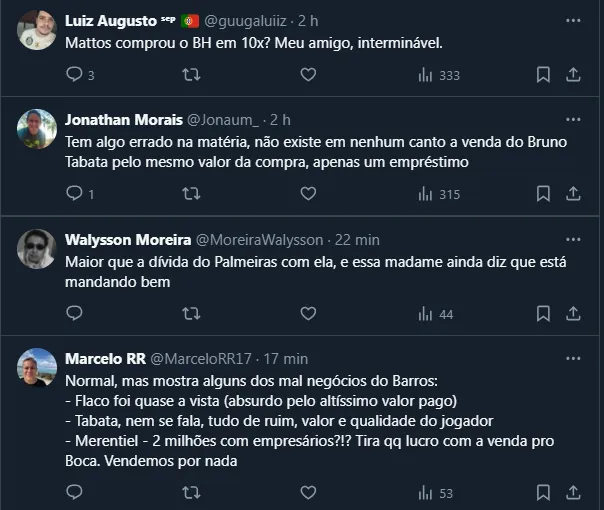Open more options on Jonathan Morais's tweet
Screen dimensions: 604x510
click(x=572, y=120)
